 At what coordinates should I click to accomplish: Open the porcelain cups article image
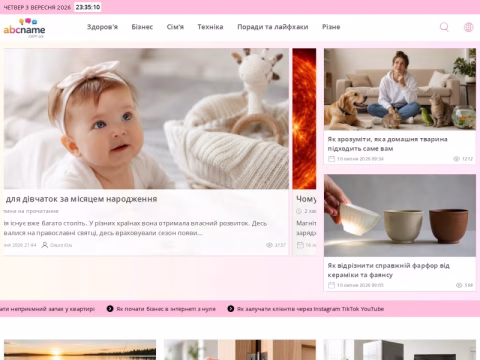(400, 215)
